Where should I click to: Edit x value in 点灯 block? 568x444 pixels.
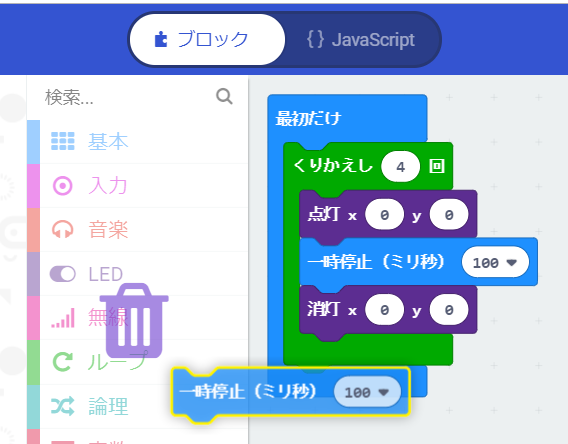pos(385,214)
